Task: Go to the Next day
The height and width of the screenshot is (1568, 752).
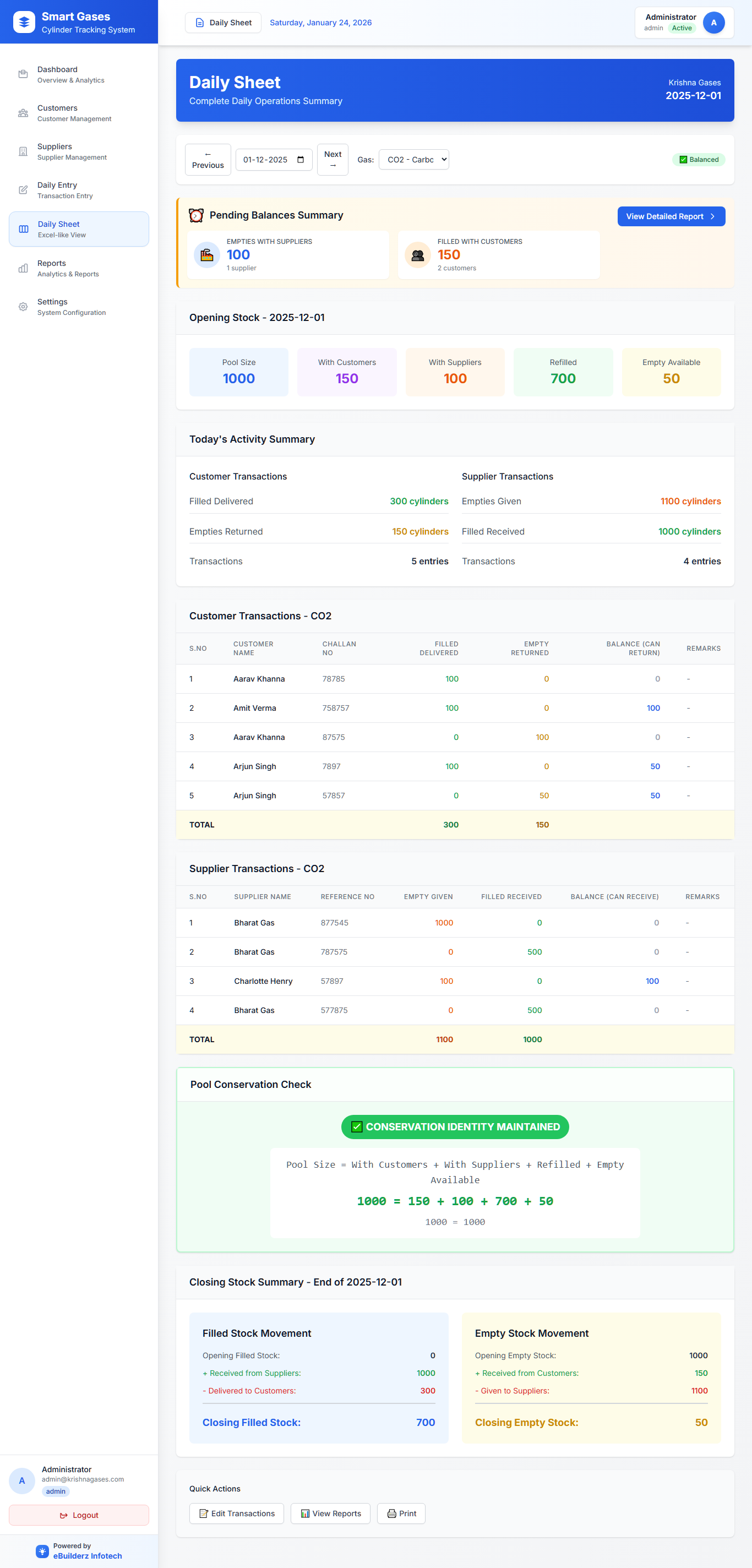Action: coord(333,160)
